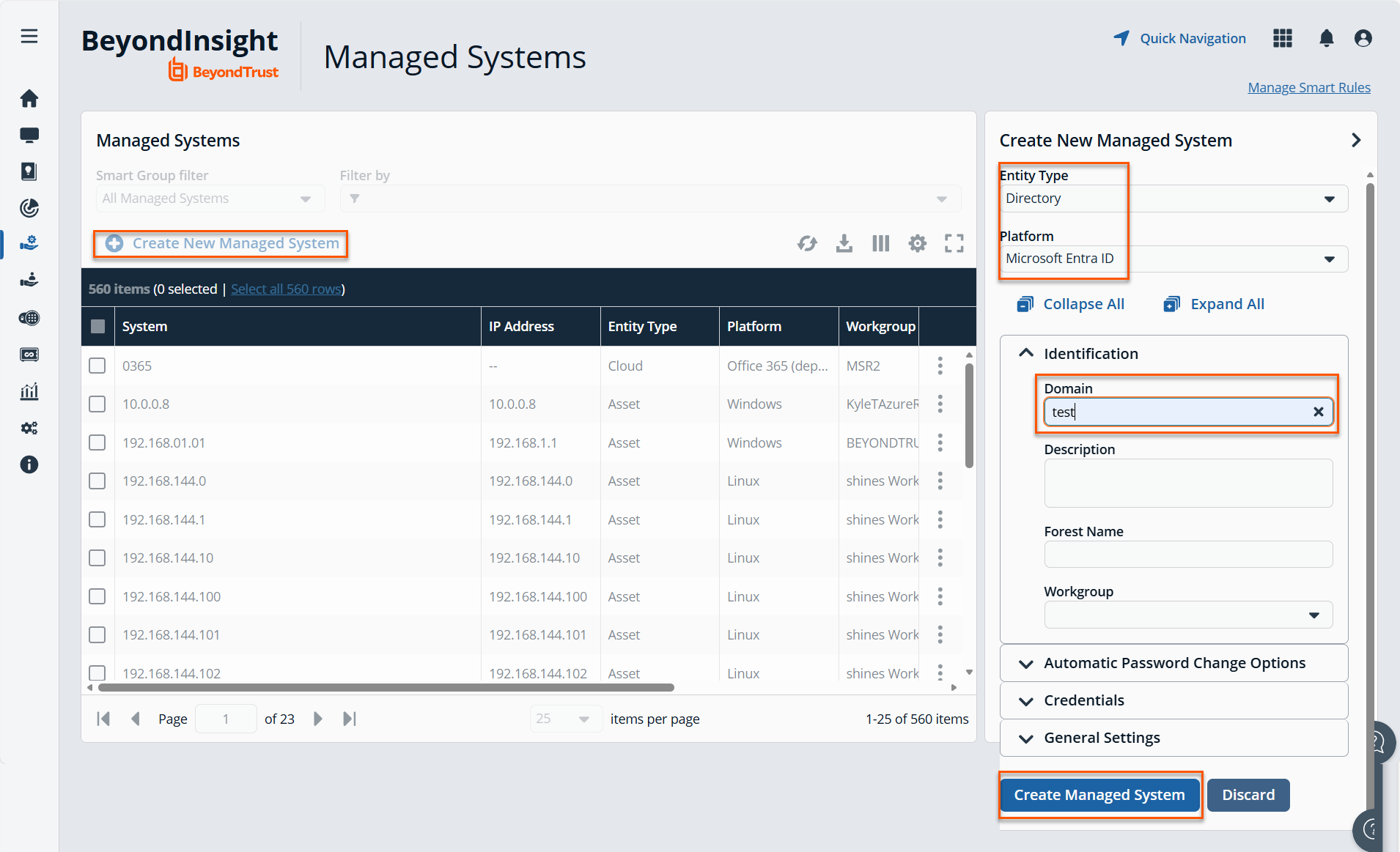Clear the Domain field text

[x=1319, y=412]
